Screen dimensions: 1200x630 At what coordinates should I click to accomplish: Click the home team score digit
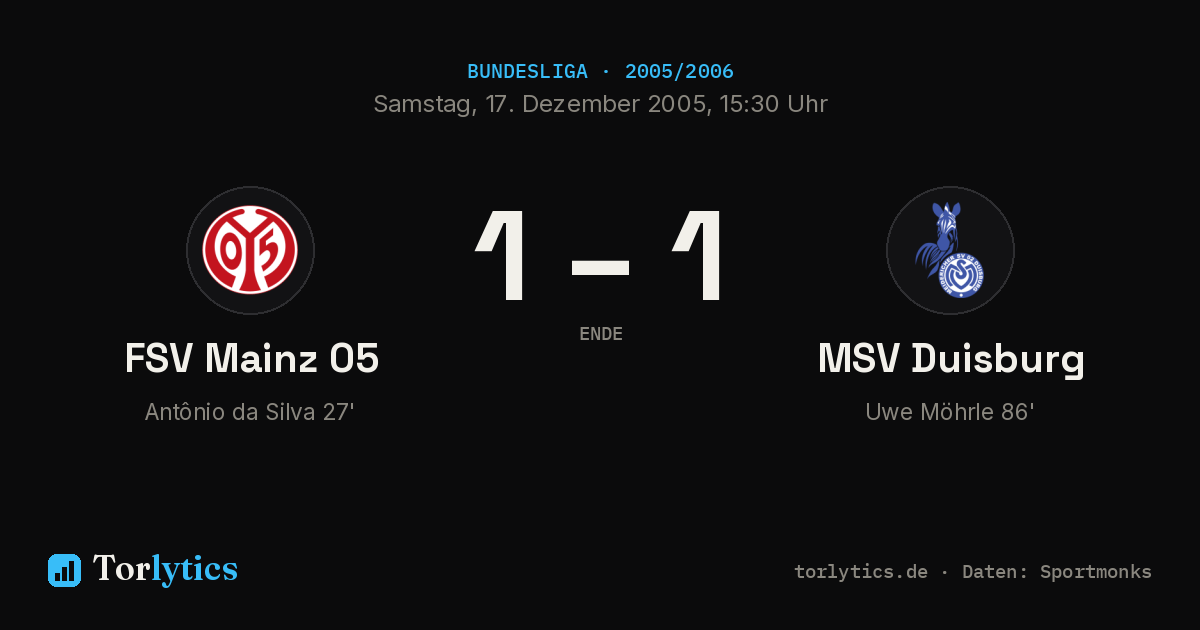click(x=503, y=256)
